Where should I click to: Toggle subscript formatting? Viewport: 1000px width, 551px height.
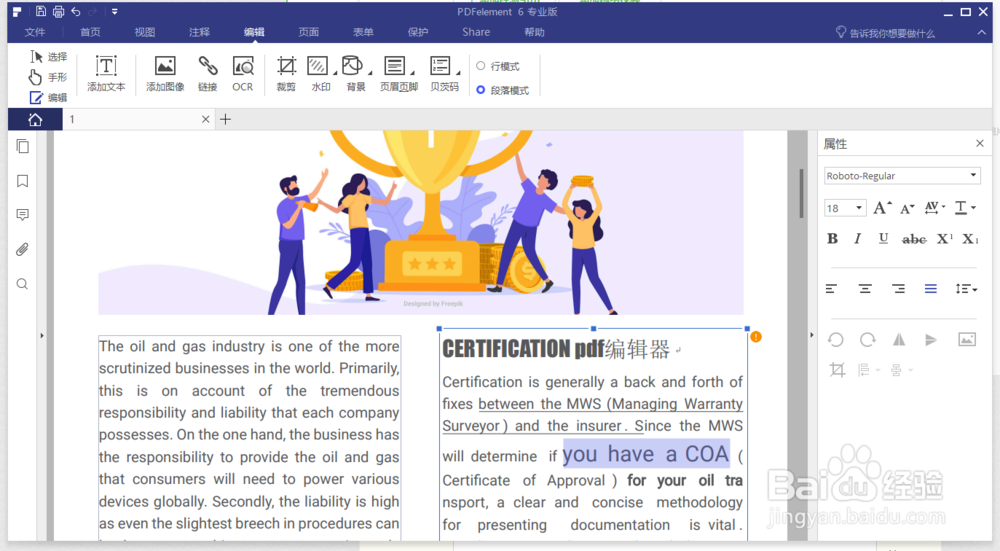(970, 239)
